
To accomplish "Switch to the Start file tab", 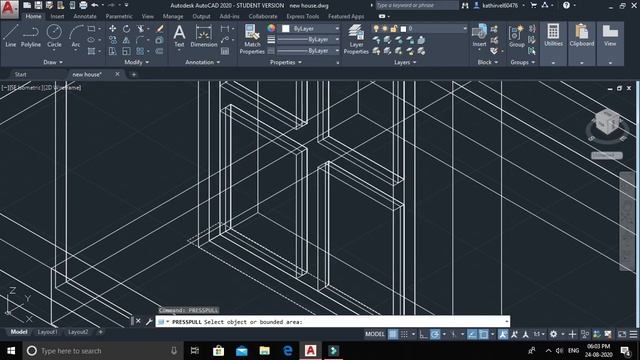I will coord(20,74).
